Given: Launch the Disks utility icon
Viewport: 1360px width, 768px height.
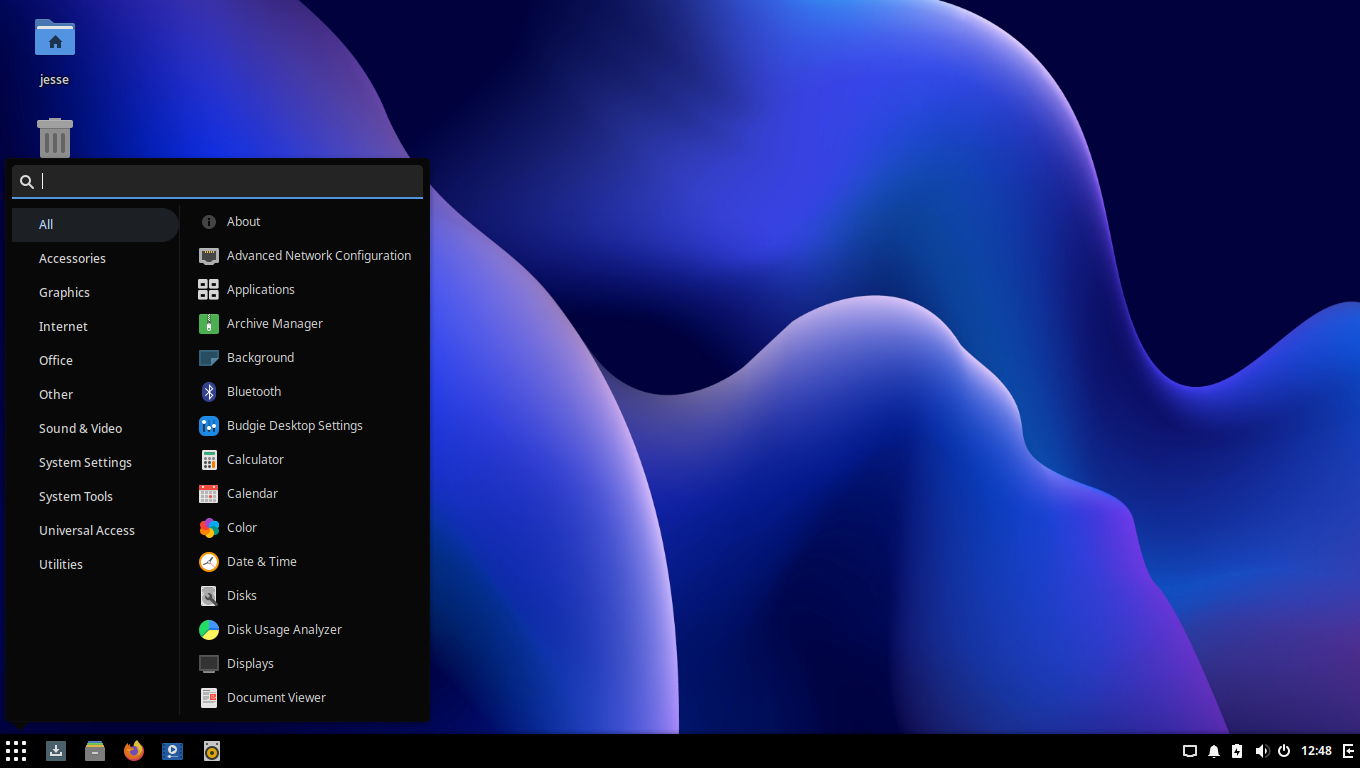Looking at the screenshot, I should coord(209,596).
